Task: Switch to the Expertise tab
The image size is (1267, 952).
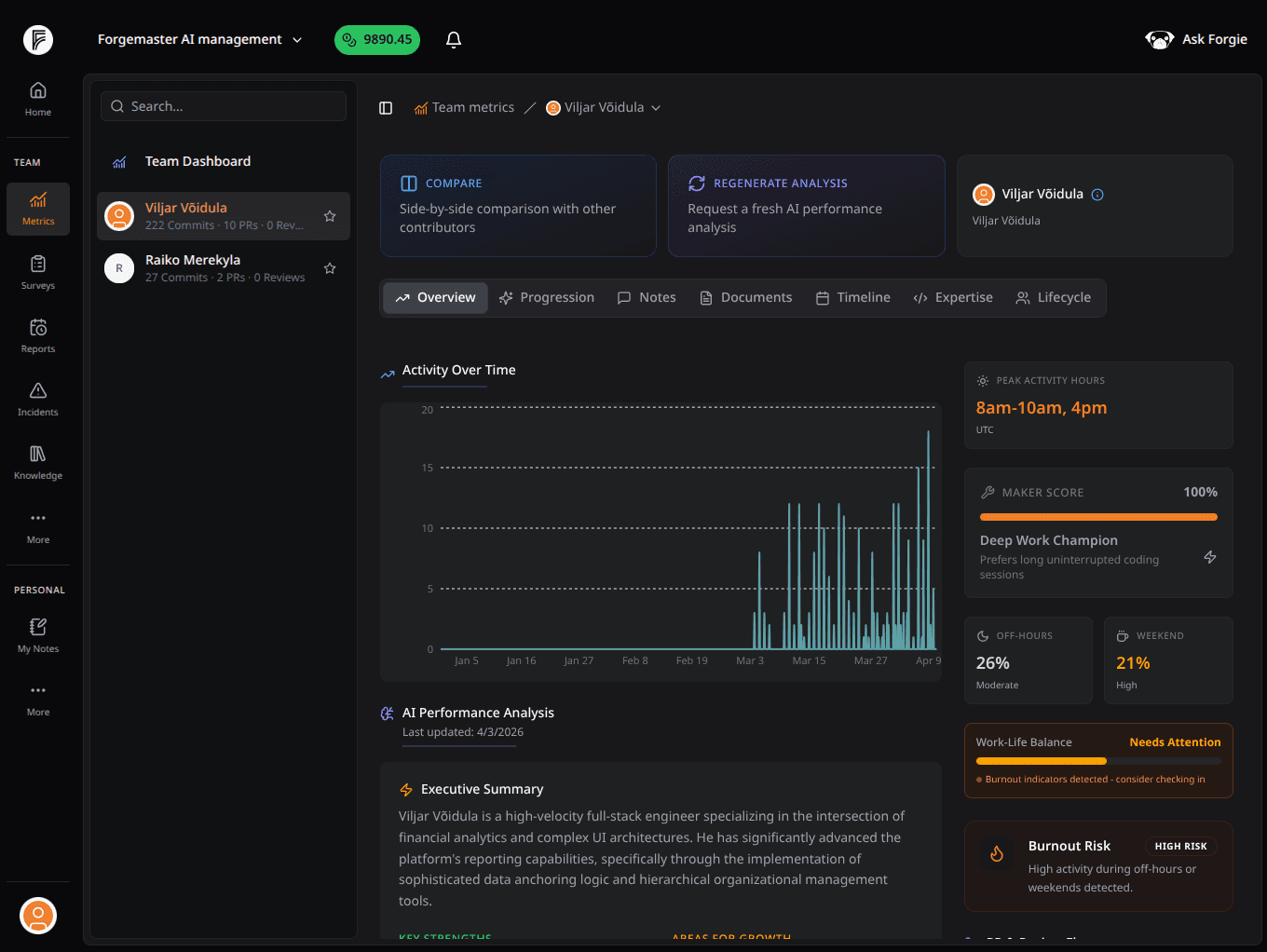Action: tap(953, 297)
